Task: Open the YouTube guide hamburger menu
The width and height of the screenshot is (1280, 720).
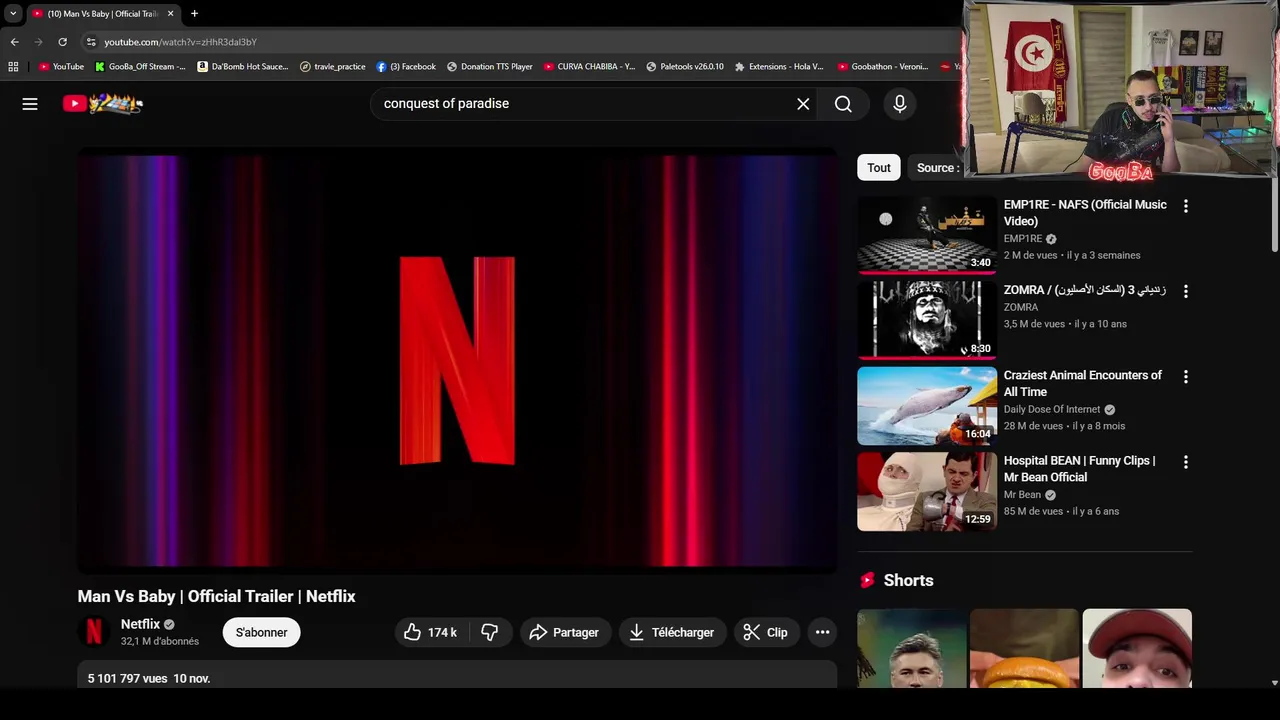Action: tap(30, 104)
